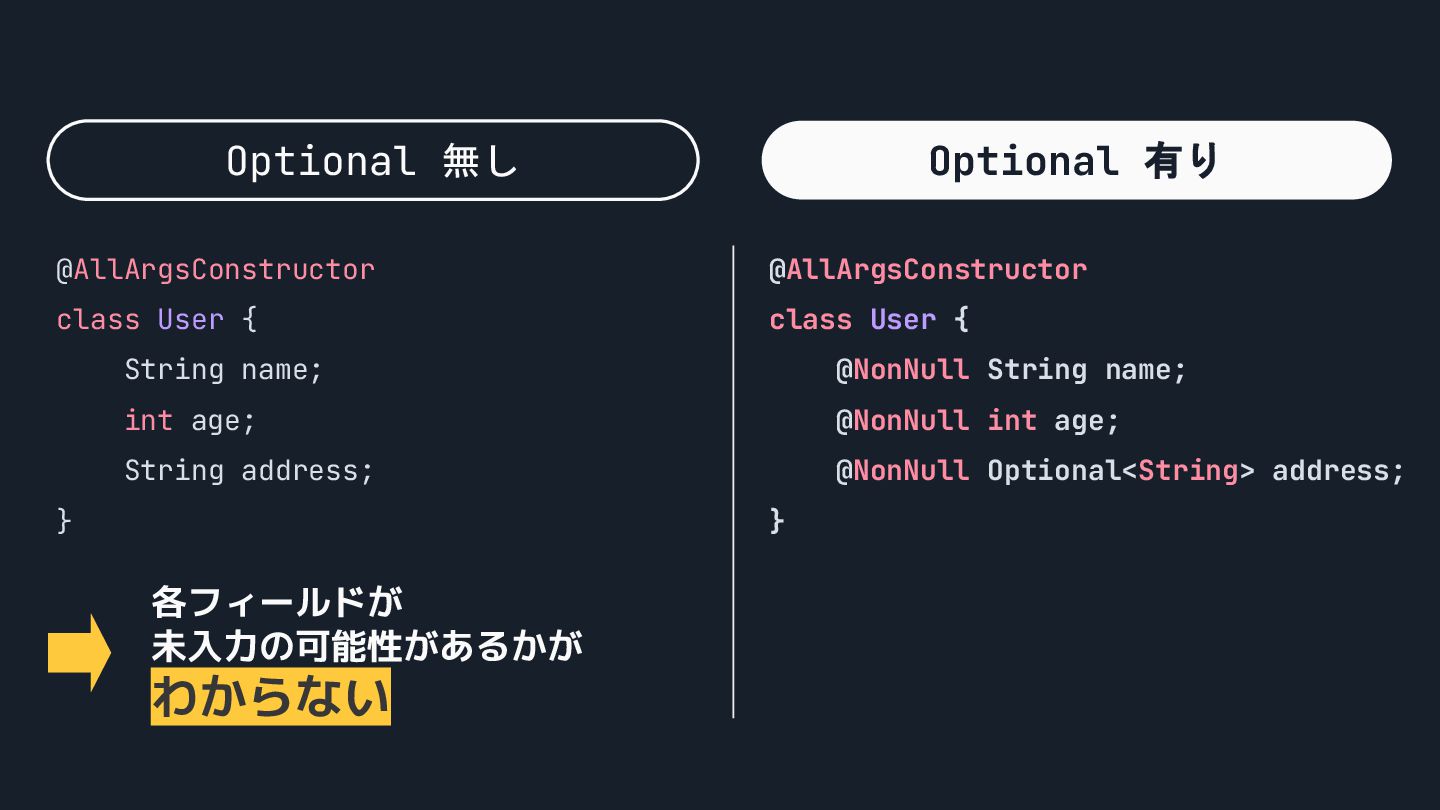
Task: Click the "address;" identifier after Optional<String>
Action: (1338, 470)
